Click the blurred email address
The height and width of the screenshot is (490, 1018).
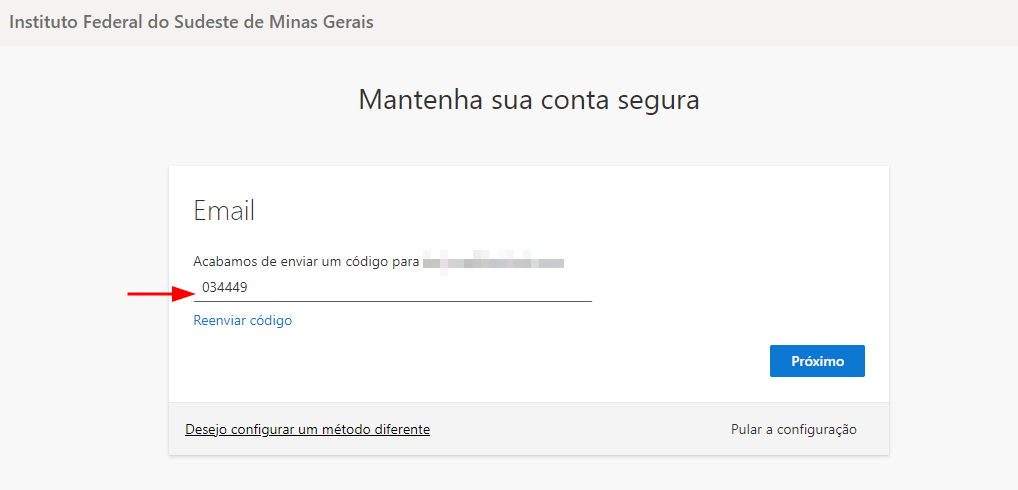[494, 262]
